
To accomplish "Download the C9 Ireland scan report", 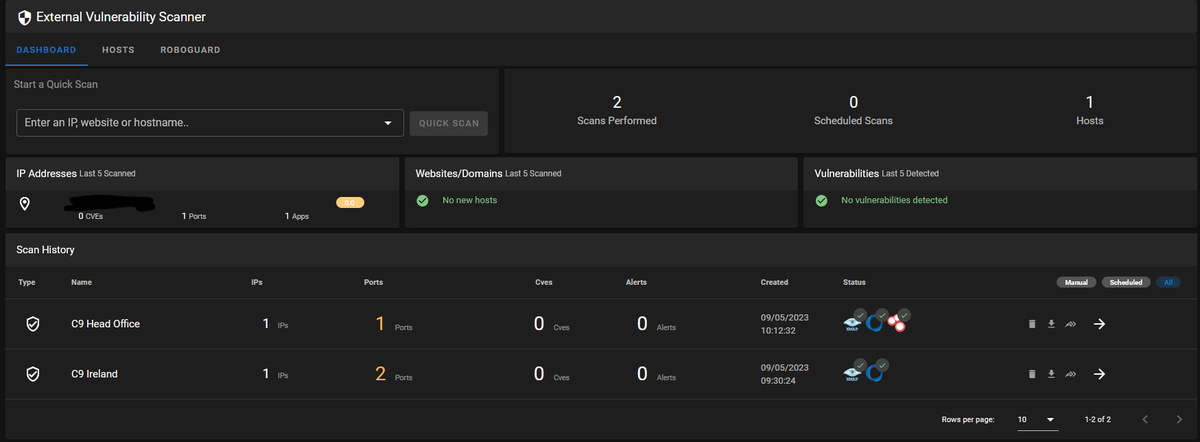I will click(1051, 374).
